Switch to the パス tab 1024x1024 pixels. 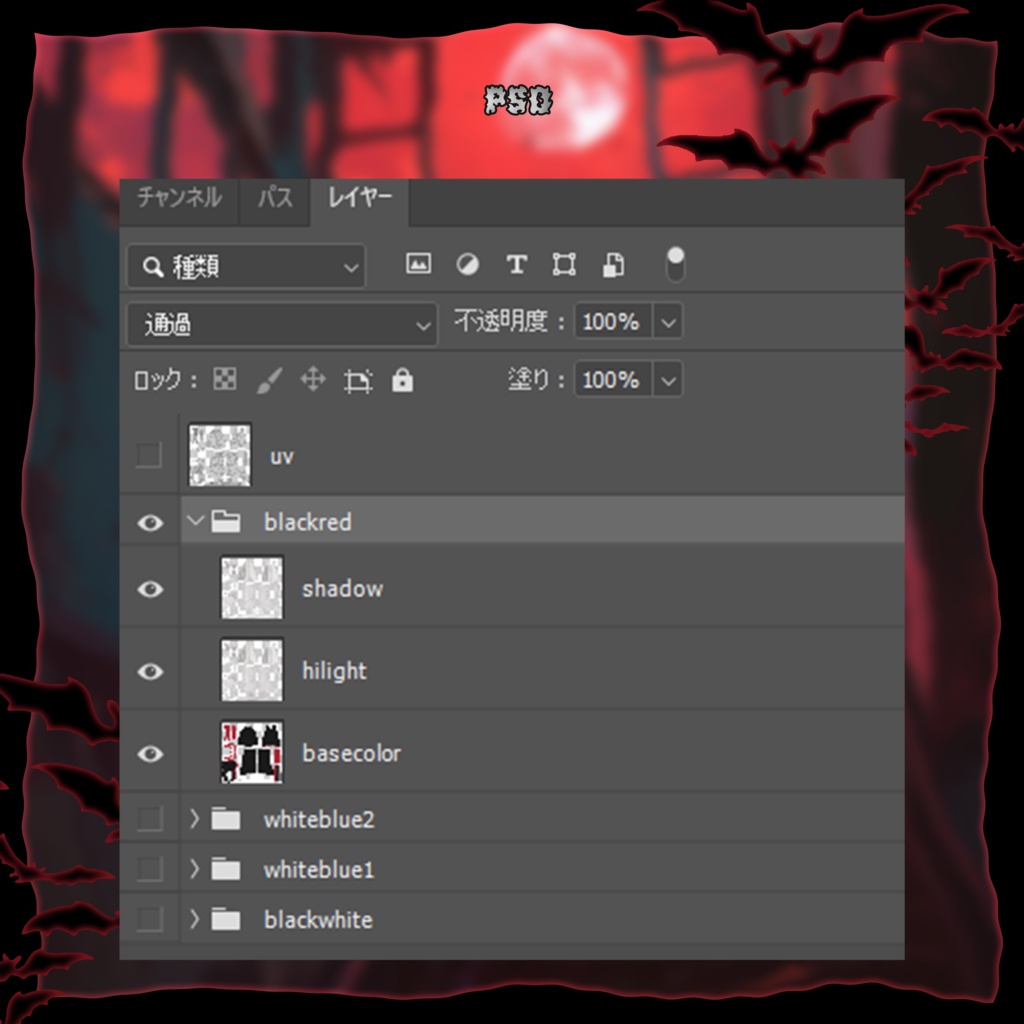pos(275,197)
